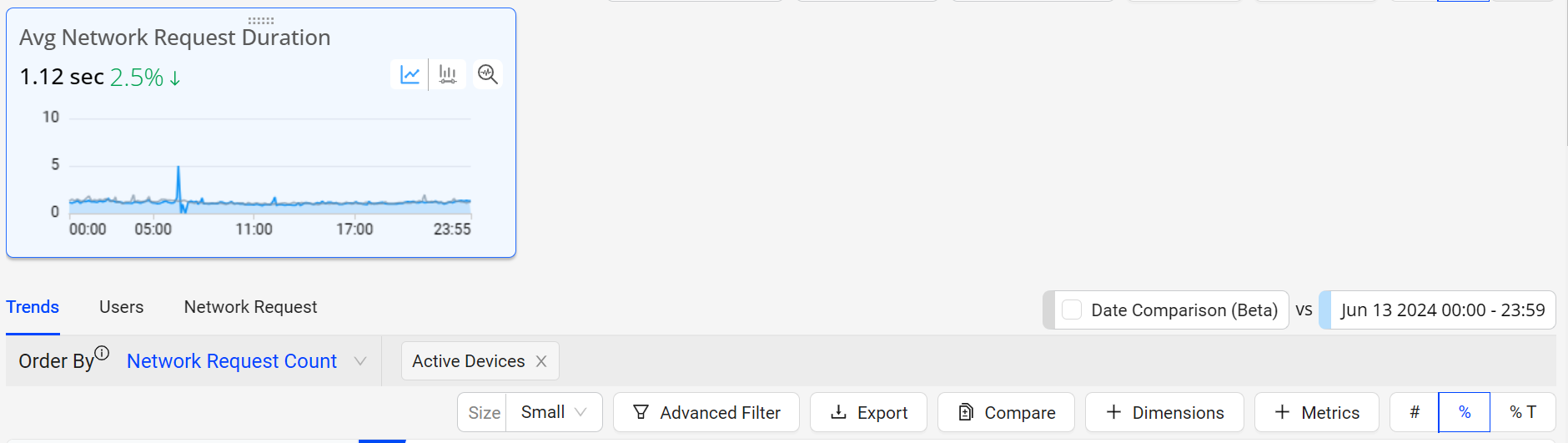This screenshot has width=1568, height=443.
Task: Click the drag handle on the widget card
Action: click(261, 20)
